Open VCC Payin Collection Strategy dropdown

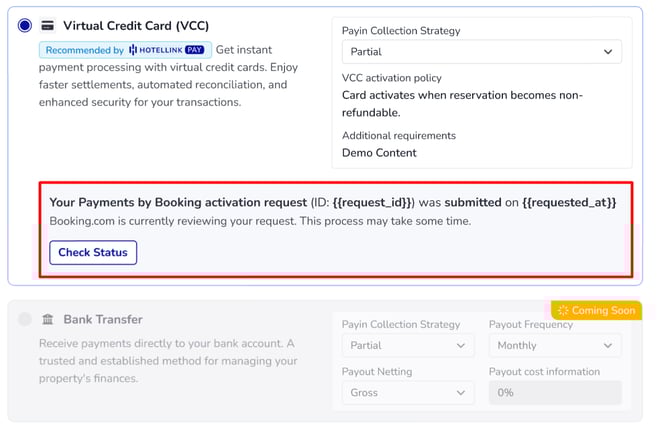481,52
